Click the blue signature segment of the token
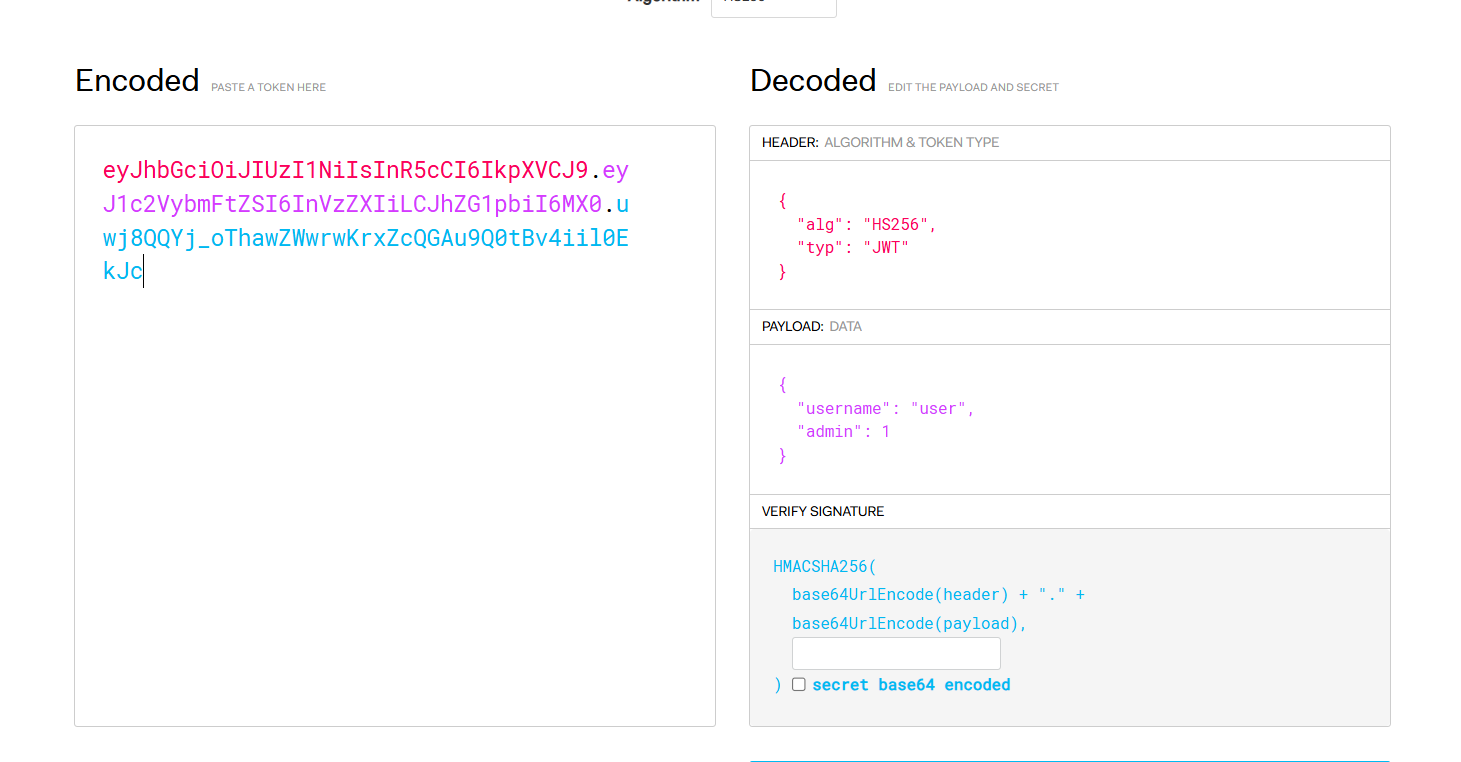The width and height of the screenshot is (1461, 762). [365, 239]
